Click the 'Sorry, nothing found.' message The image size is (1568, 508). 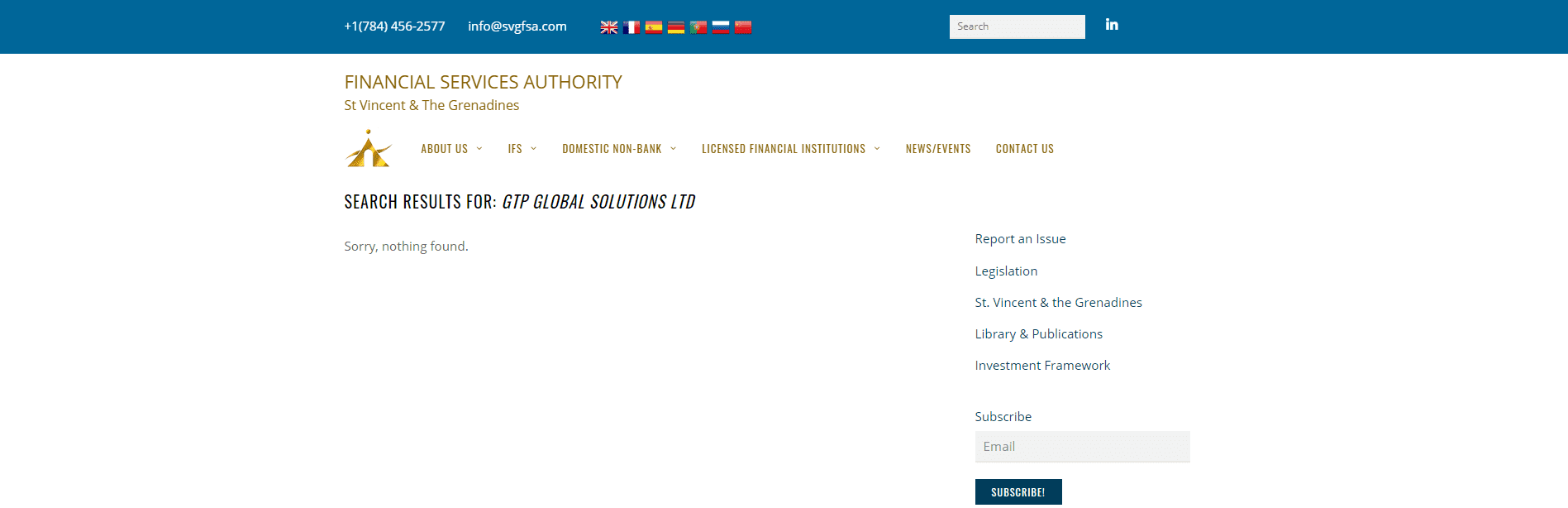coord(406,247)
